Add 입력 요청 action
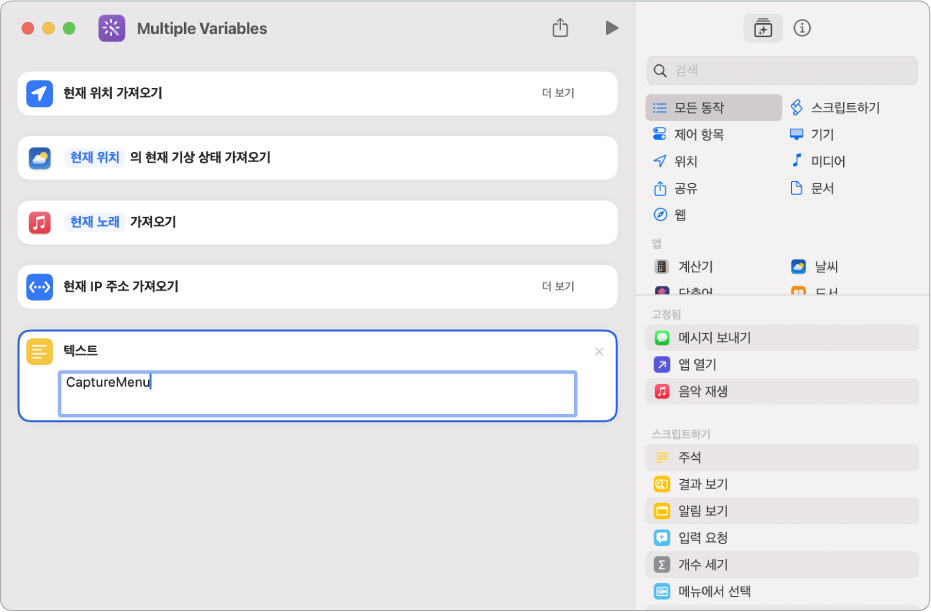This screenshot has height=612, width=931. (x=782, y=537)
